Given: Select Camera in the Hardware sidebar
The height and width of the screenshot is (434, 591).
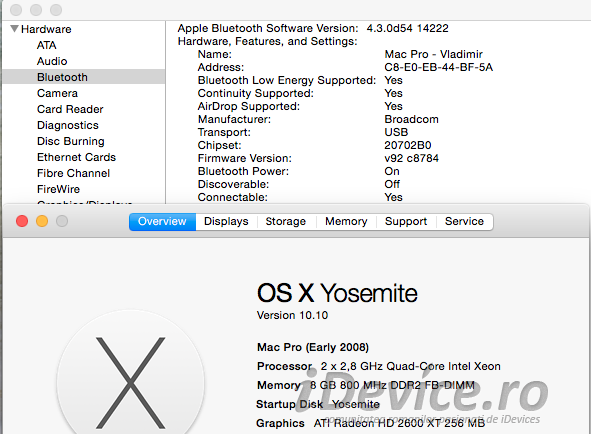Looking at the screenshot, I should point(57,93).
